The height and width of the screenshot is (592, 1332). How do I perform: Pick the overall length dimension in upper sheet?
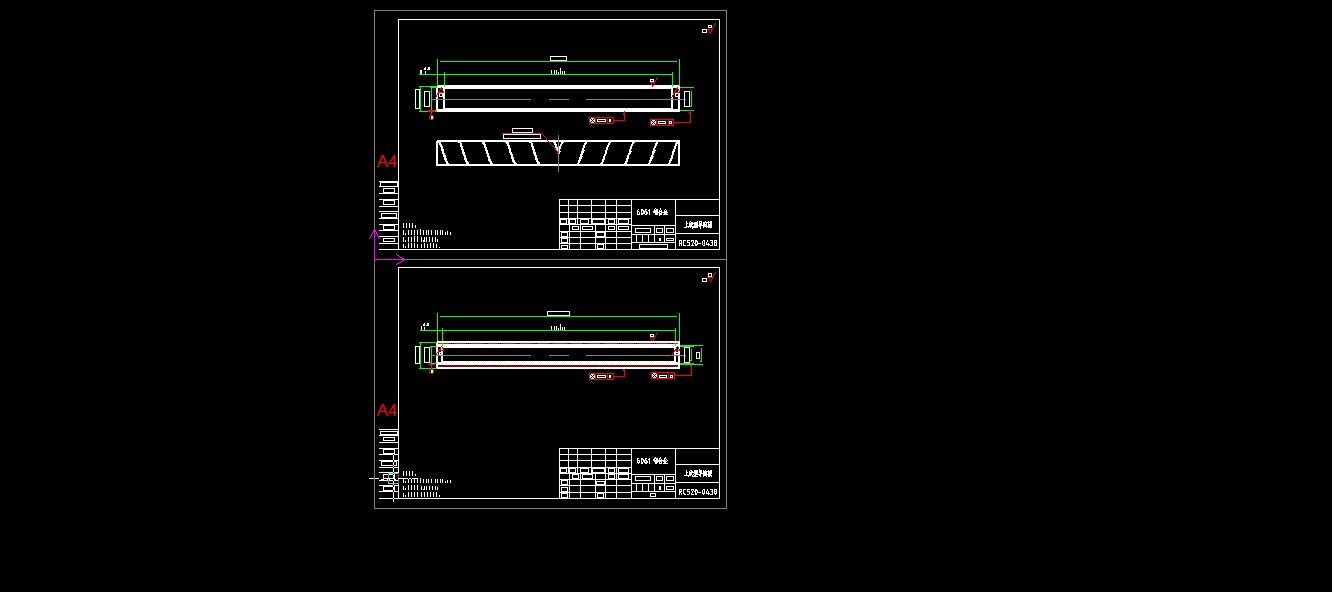coord(558,59)
